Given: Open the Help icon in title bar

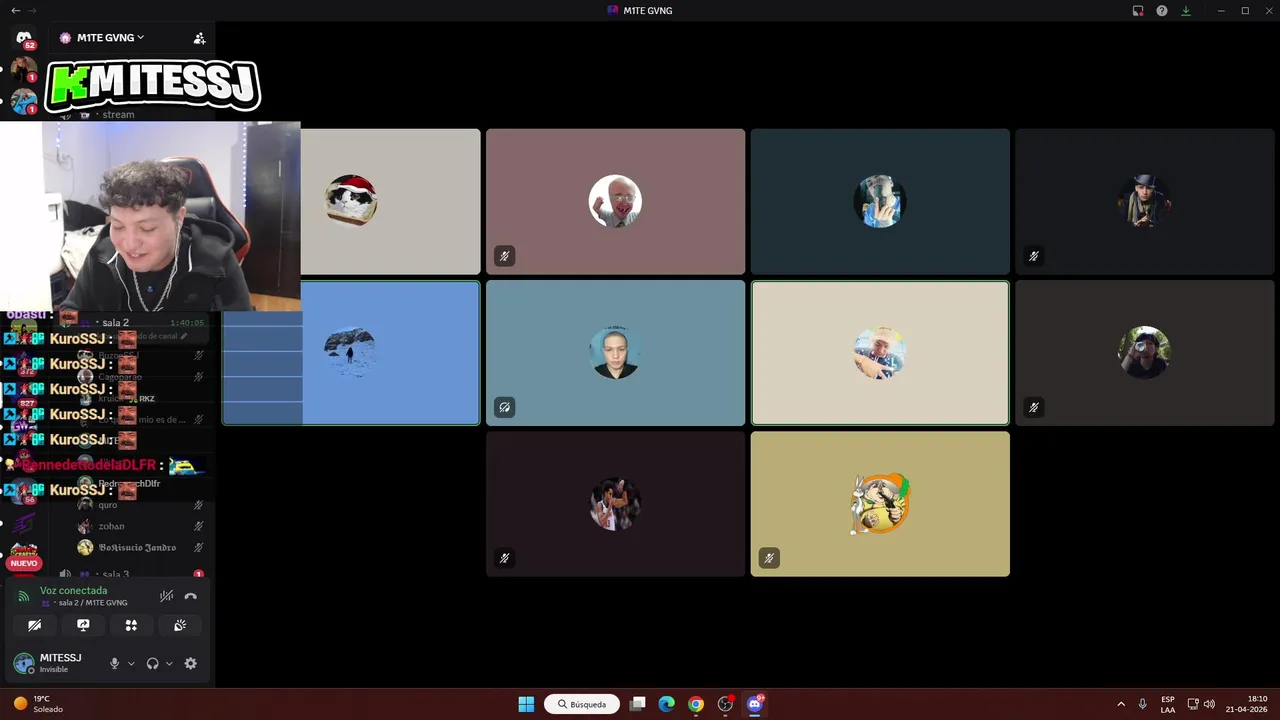Looking at the screenshot, I should (1162, 11).
